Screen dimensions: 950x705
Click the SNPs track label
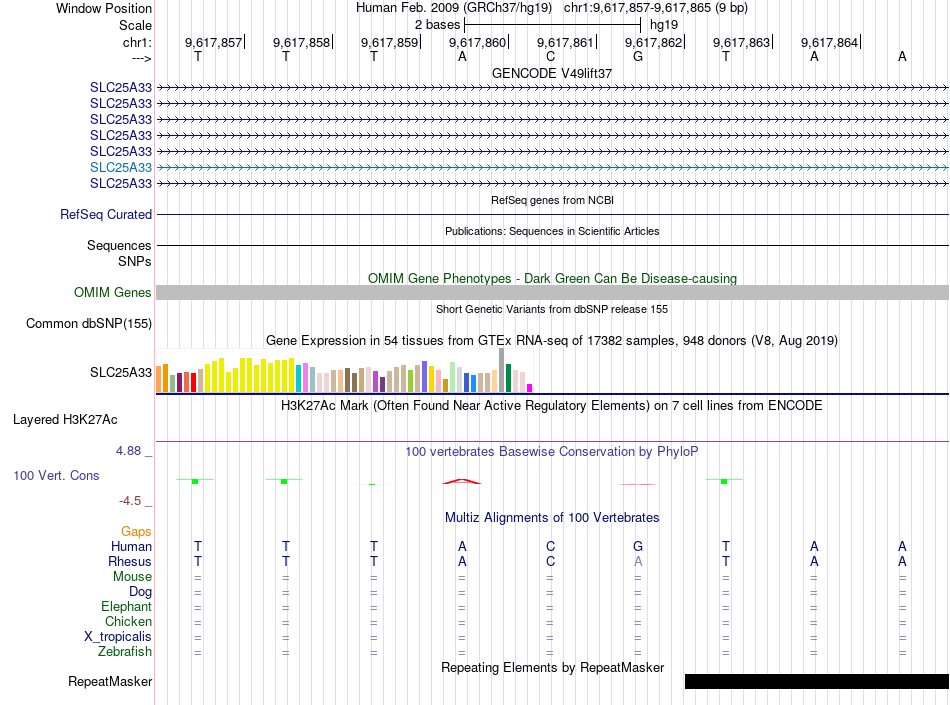135,261
